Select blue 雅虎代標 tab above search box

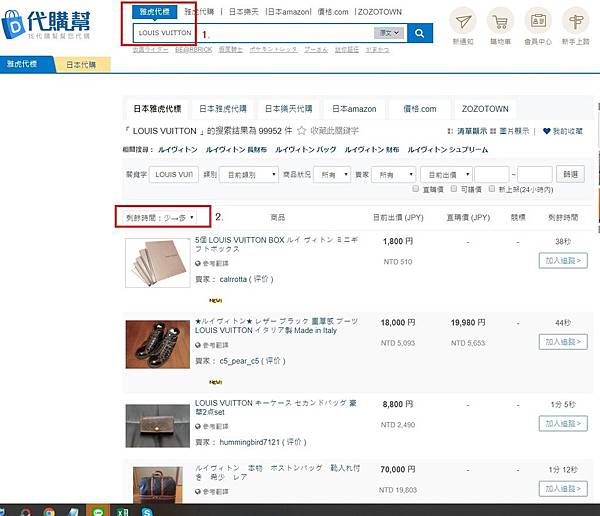[155, 11]
